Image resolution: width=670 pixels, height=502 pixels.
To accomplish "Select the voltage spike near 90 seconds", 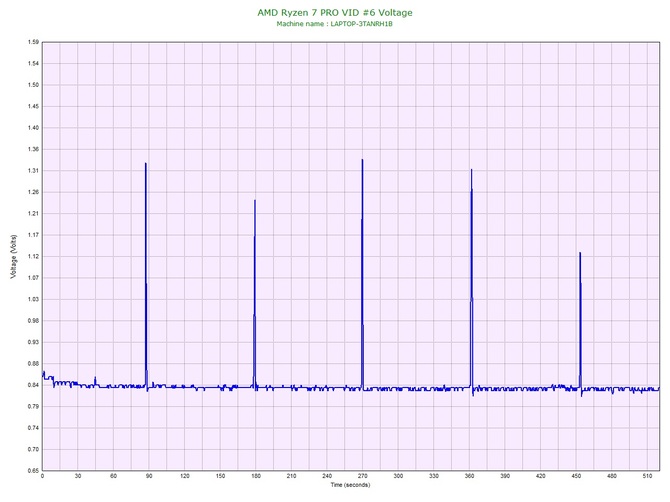I will tap(146, 276).
